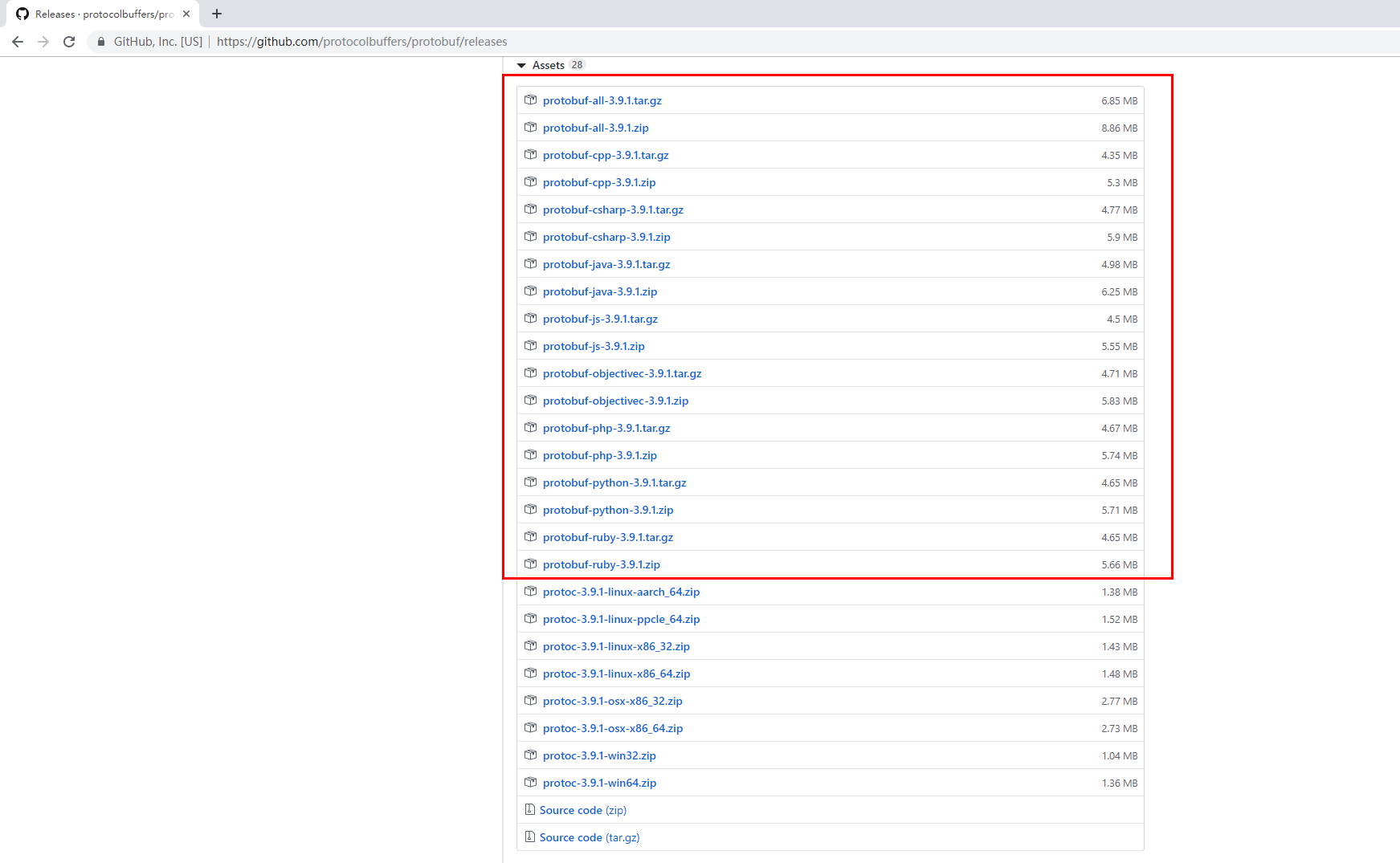Download Source code (zip)

[583, 810]
